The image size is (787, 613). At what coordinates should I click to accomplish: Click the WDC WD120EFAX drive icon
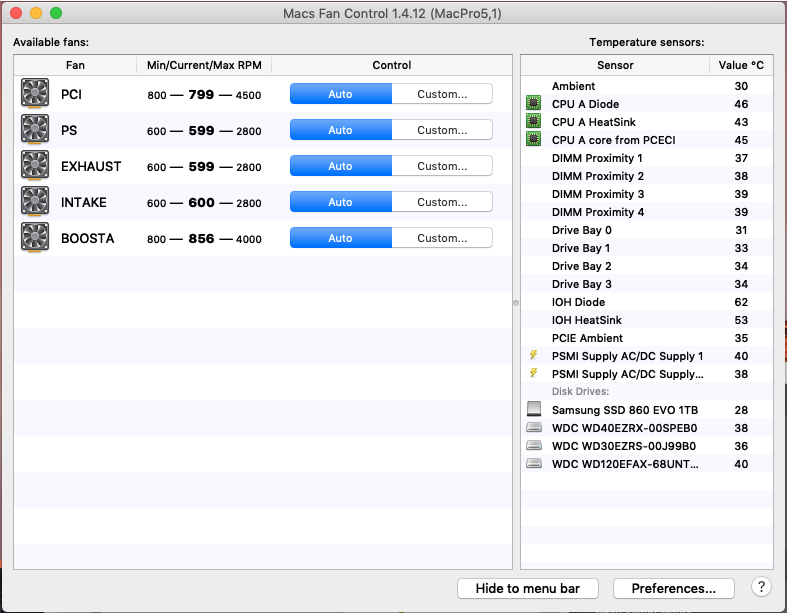point(534,463)
